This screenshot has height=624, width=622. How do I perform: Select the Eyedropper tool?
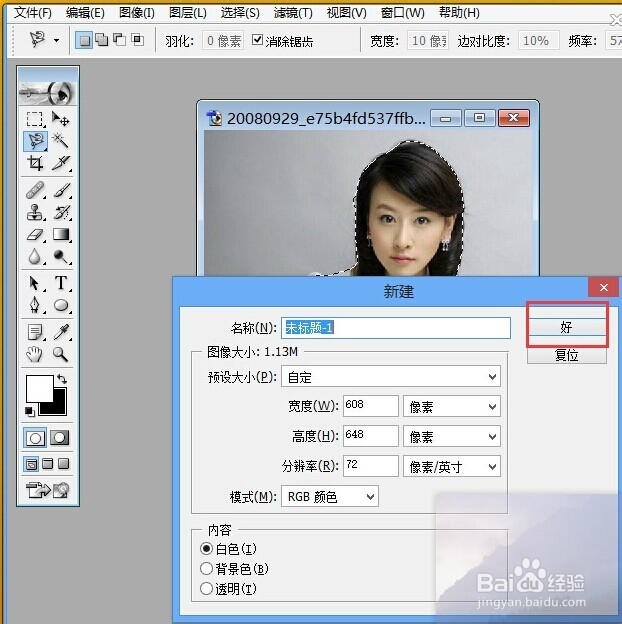coord(60,332)
